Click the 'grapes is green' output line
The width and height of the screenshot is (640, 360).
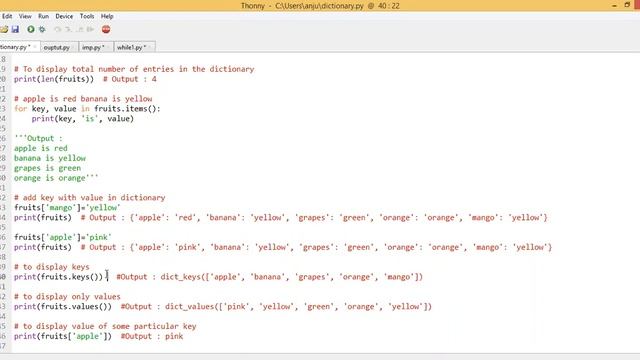[47, 168]
